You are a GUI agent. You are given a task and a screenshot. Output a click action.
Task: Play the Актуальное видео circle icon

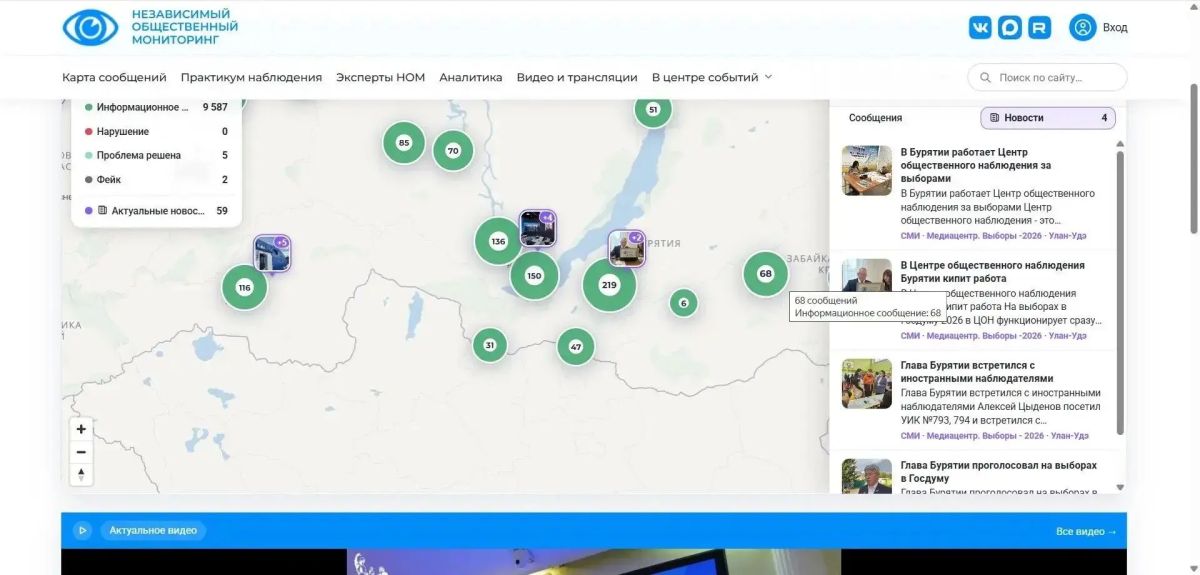click(83, 530)
